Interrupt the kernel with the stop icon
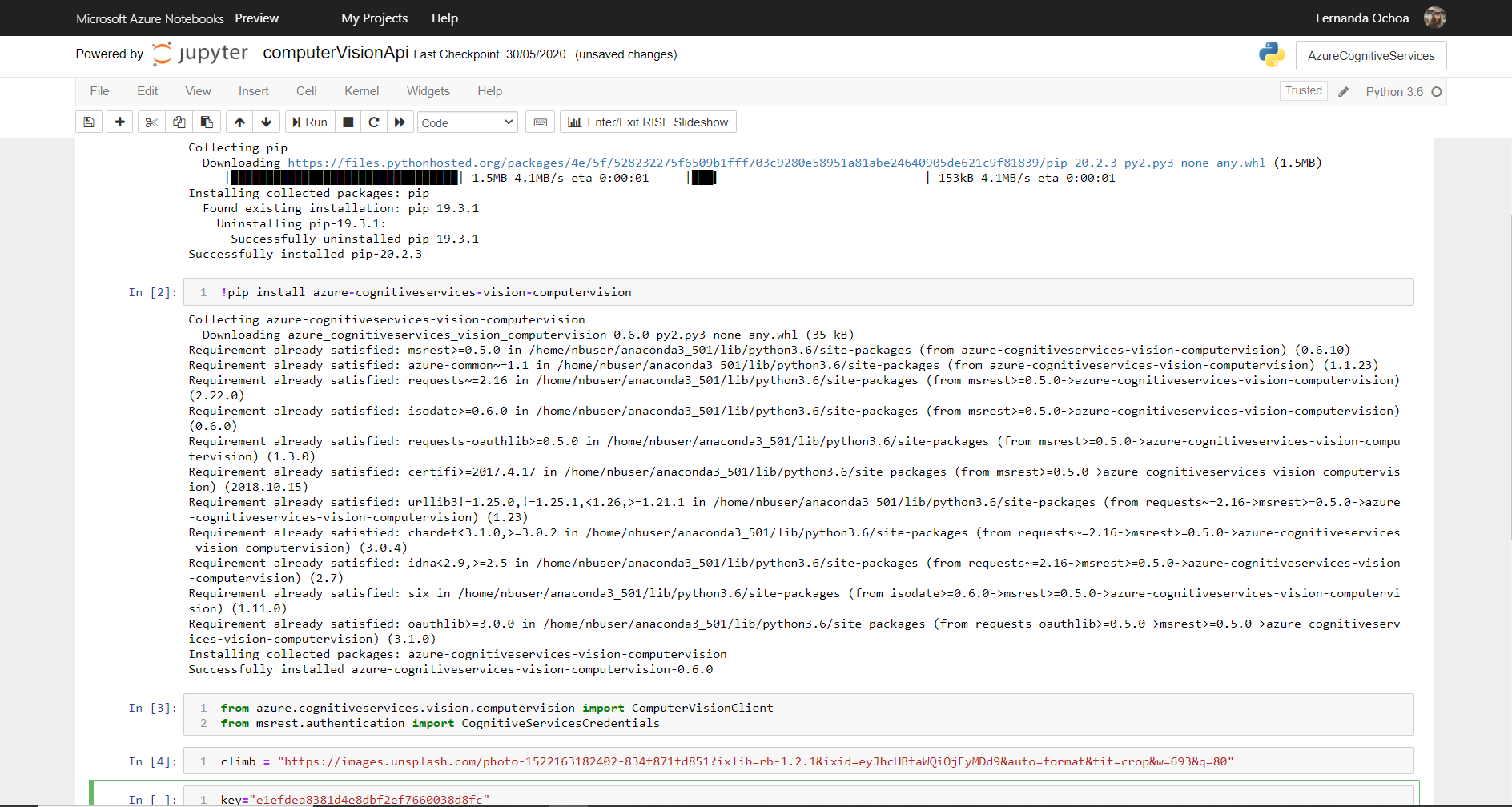 pyautogui.click(x=348, y=122)
